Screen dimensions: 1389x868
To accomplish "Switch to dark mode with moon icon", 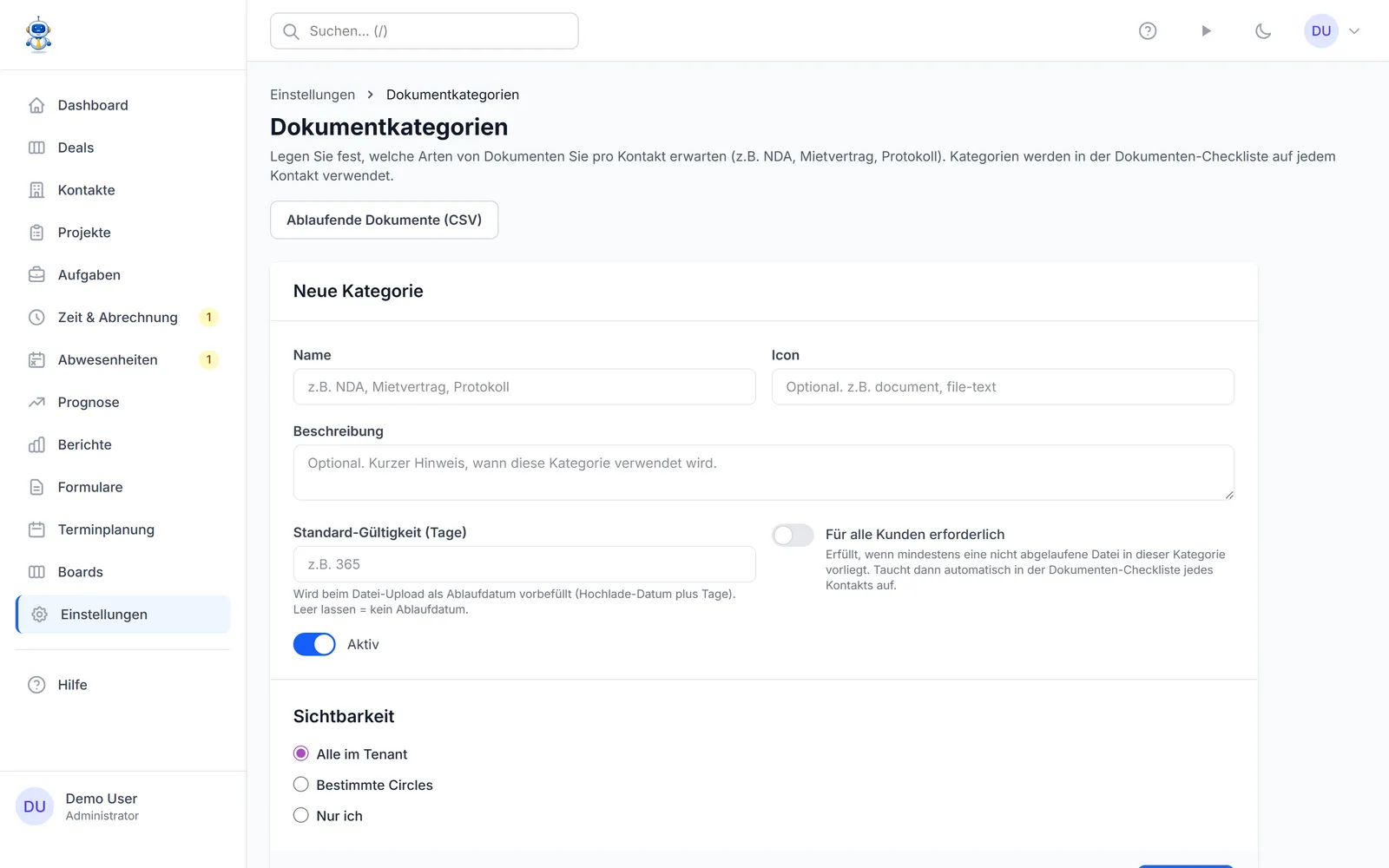I will coord(1263,31).
